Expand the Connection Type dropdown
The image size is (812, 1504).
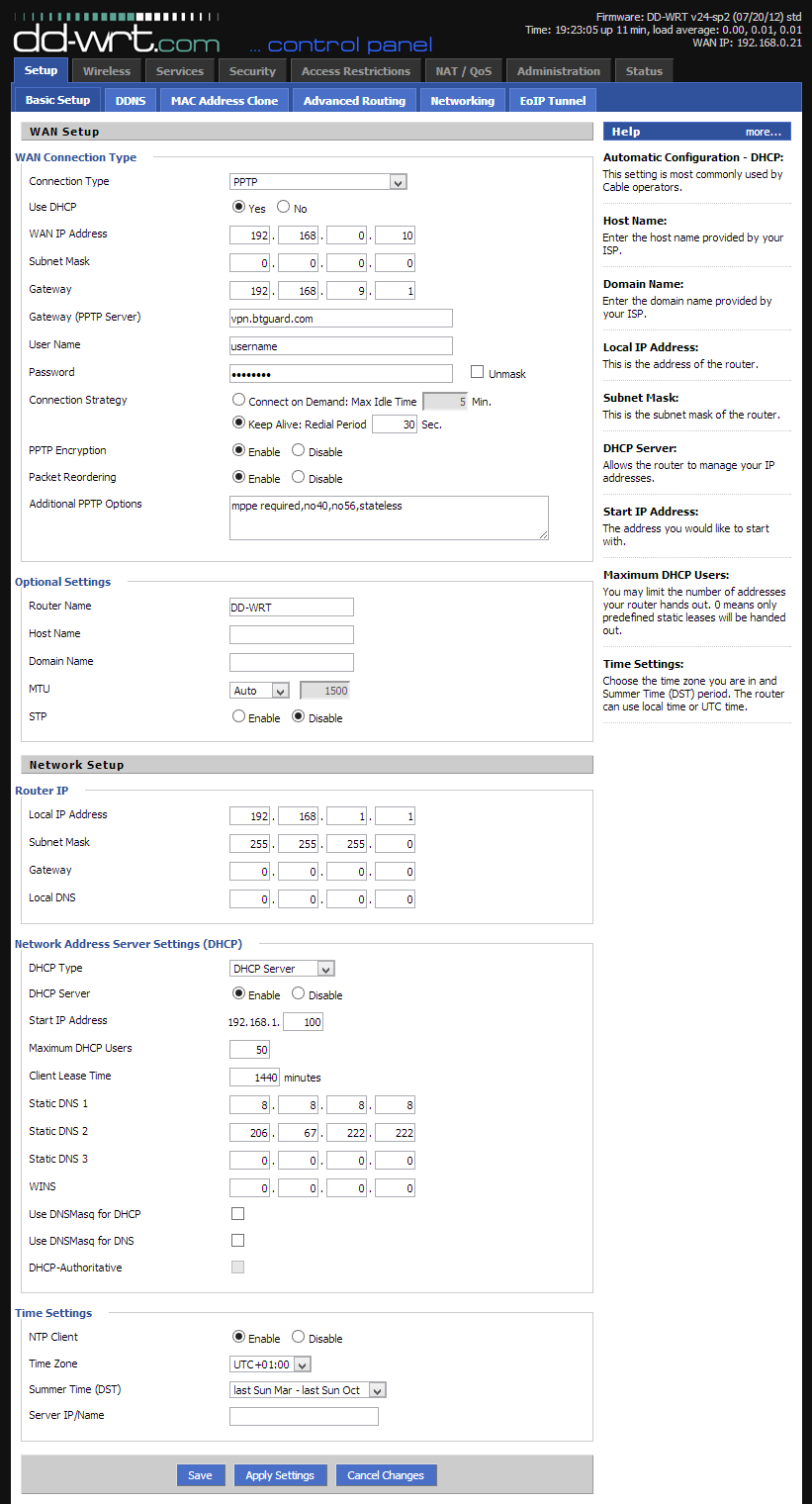pos(318,182)
